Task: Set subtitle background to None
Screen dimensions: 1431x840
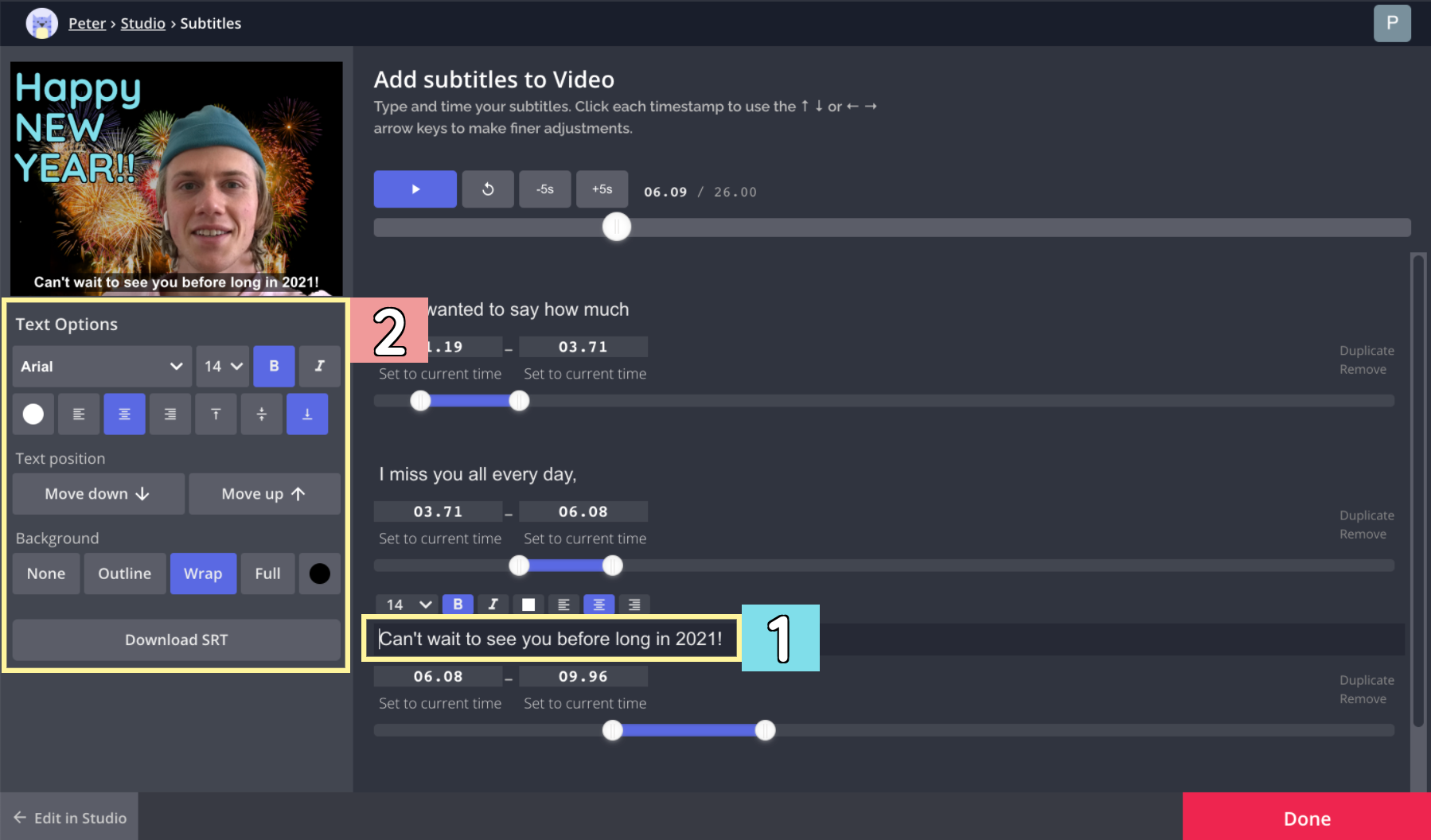Action: 45,573
